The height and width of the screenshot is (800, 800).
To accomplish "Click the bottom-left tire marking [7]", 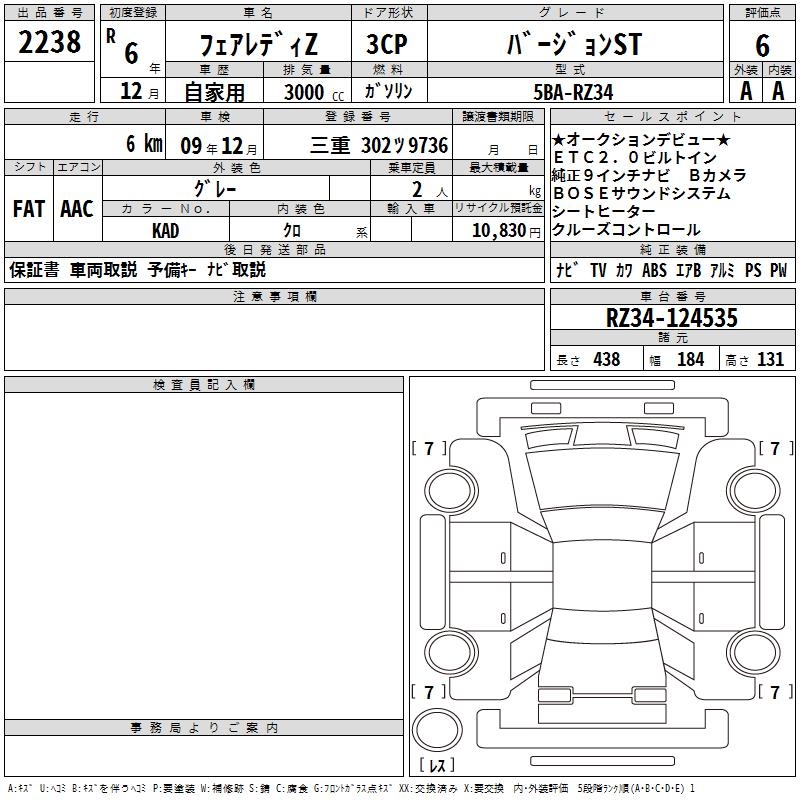I will (430, 692).
